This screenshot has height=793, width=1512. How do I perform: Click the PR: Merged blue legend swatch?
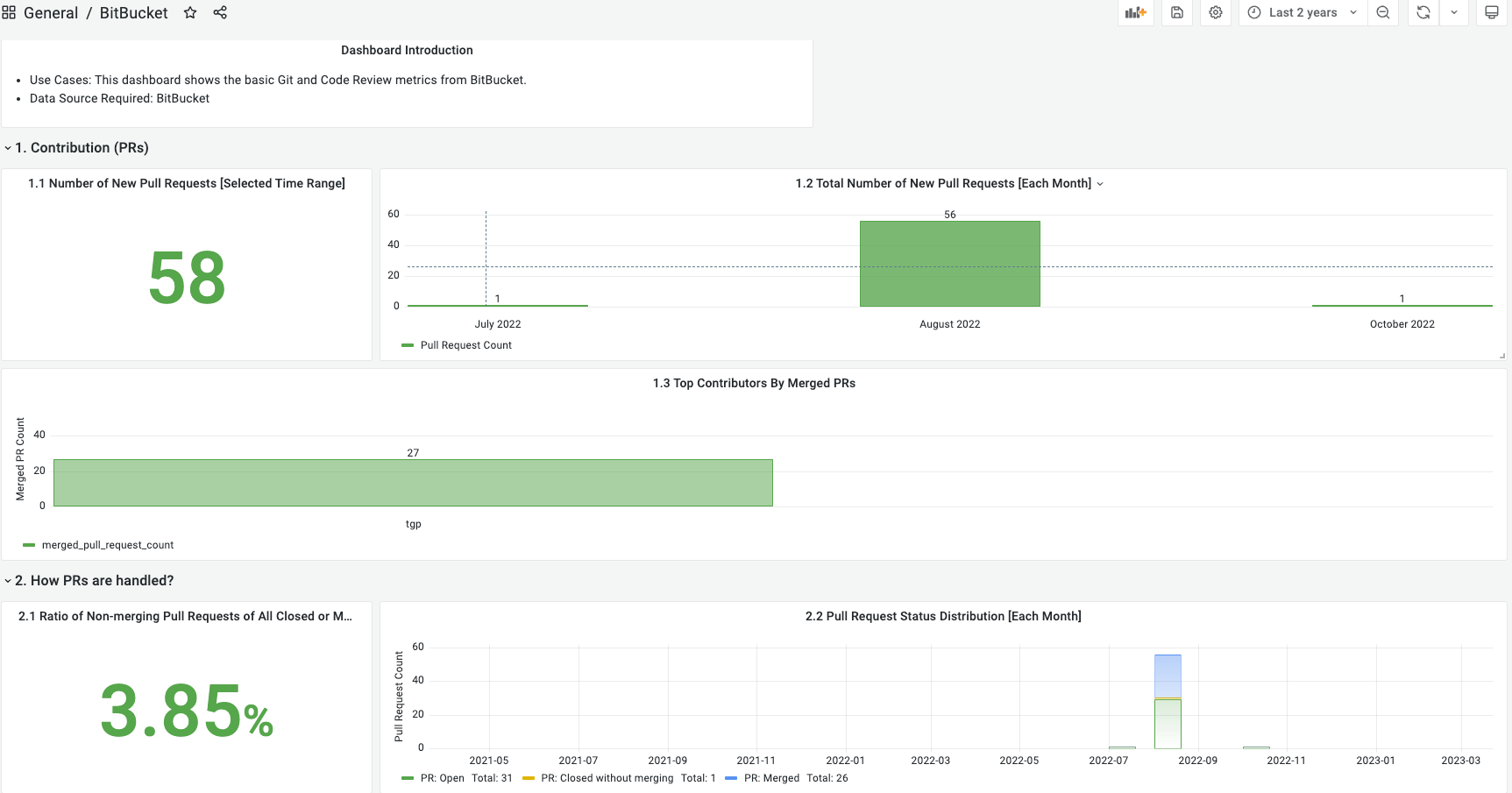tap(731, 778)
